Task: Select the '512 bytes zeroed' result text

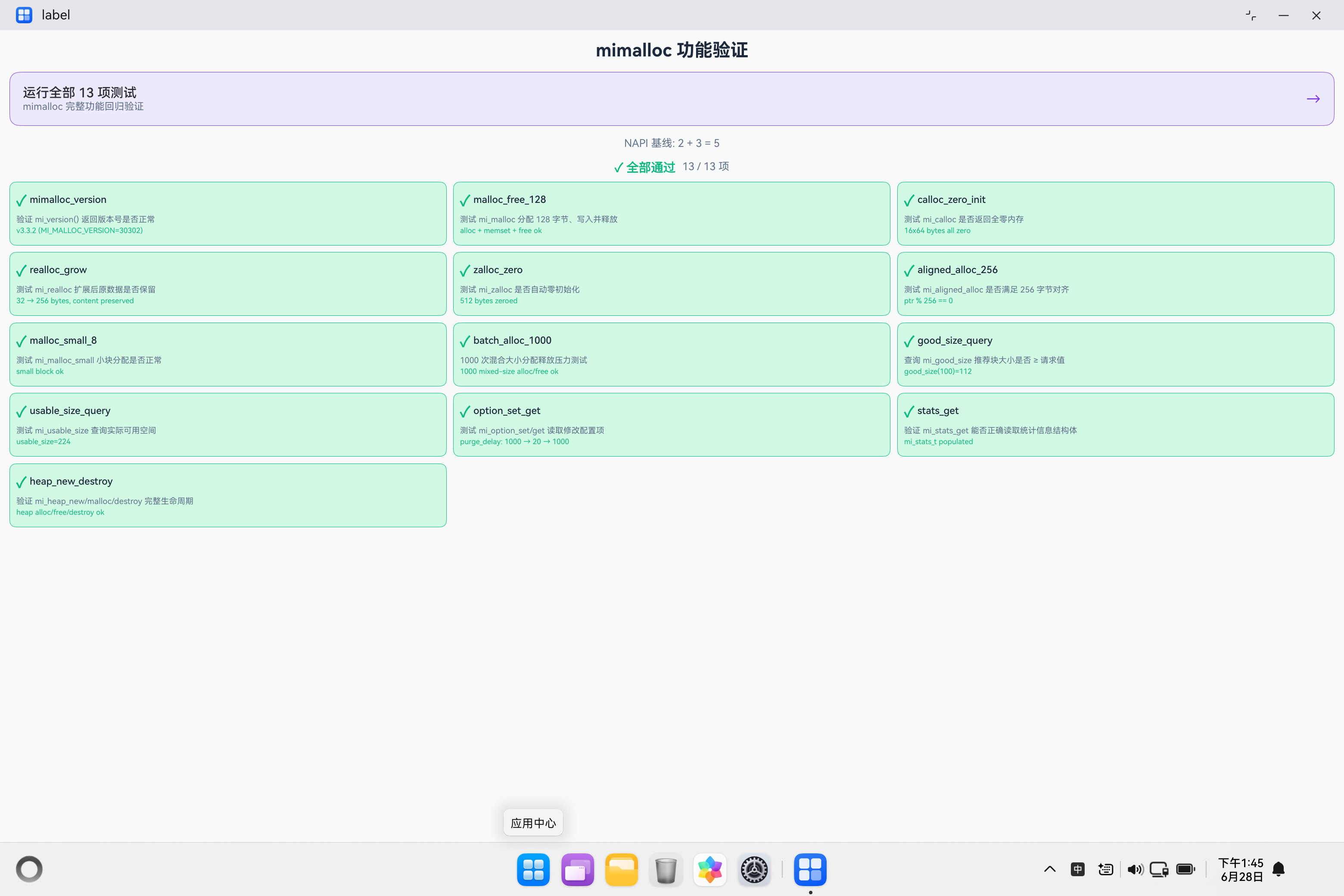Action: tap(488, 301)
